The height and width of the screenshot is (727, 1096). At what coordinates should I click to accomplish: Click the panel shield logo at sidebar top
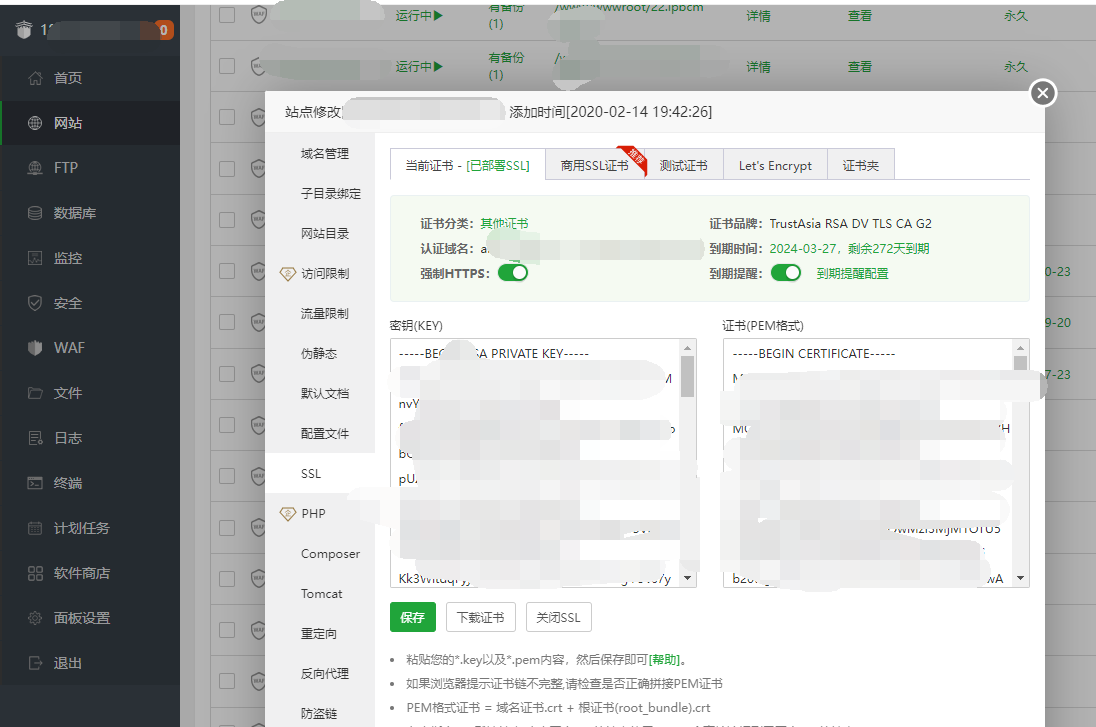click(x=24, y=29)
